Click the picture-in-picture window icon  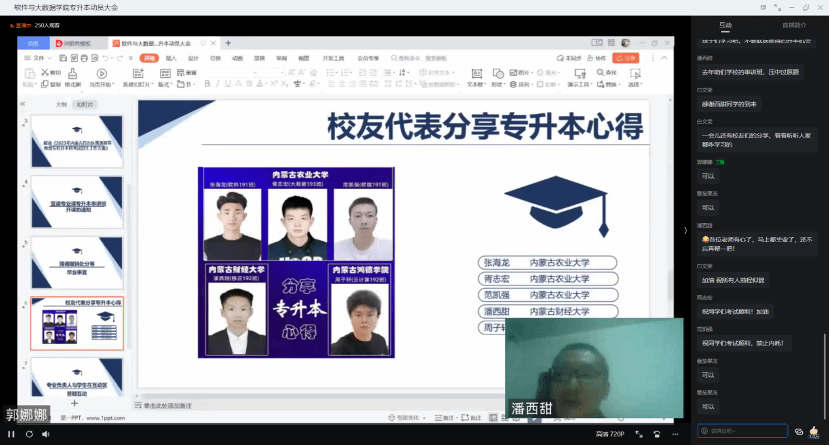point(657,435)
